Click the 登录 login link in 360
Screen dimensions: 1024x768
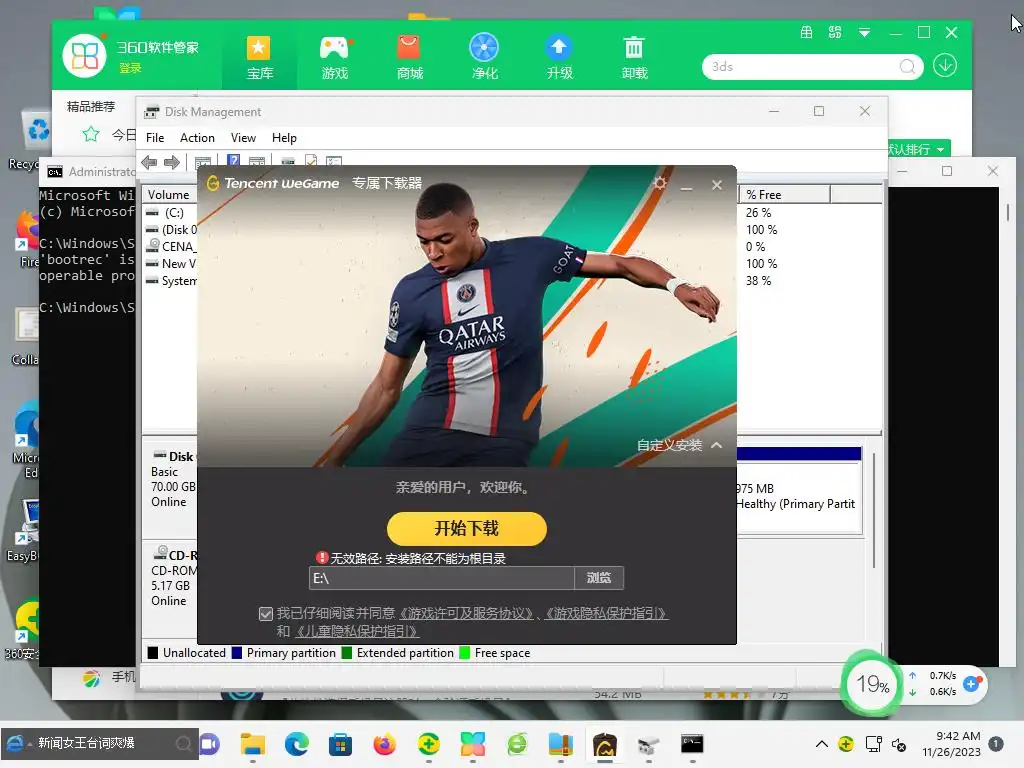click(130, 68)
